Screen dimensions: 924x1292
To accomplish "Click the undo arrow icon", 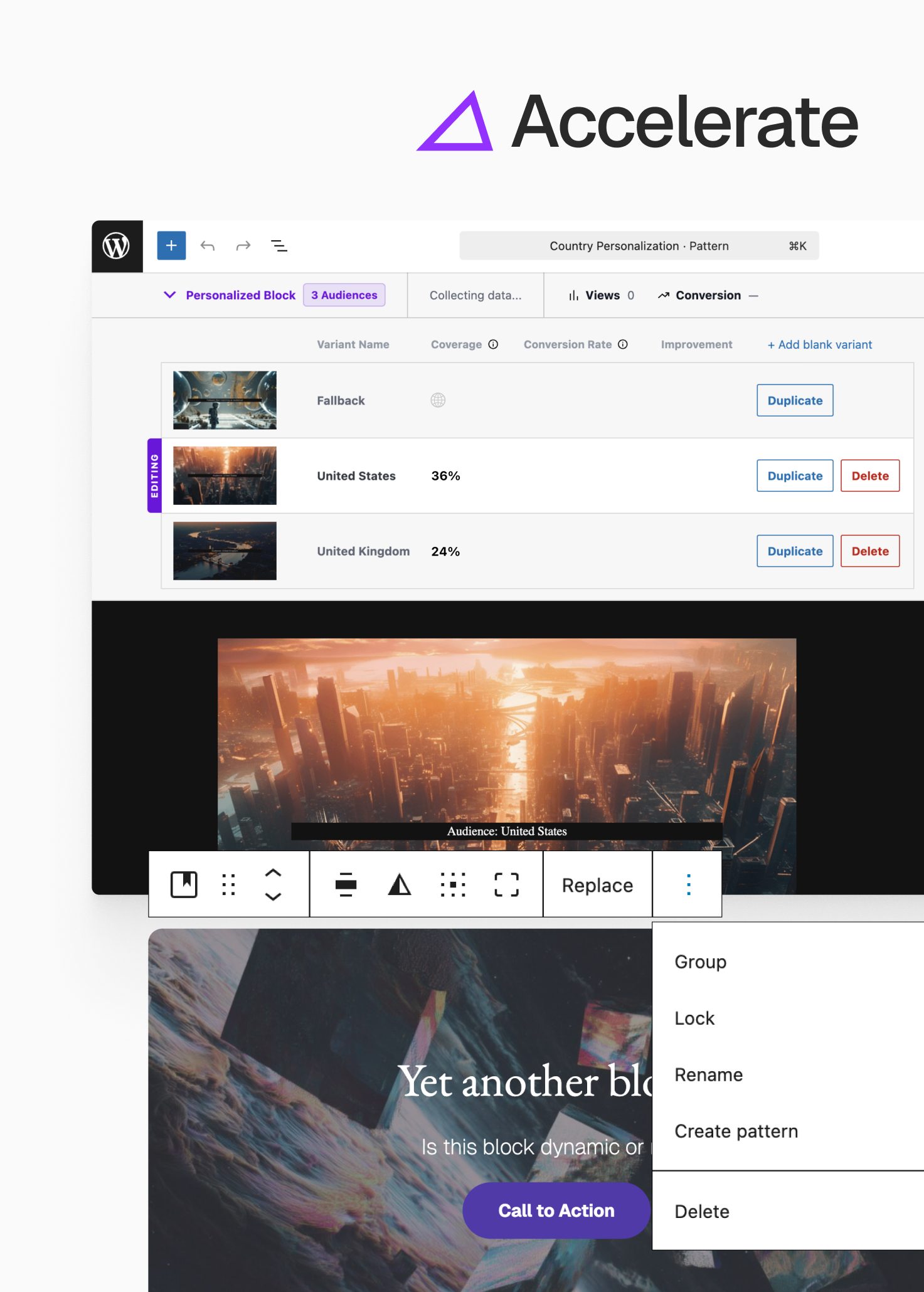I will (208, 246).
